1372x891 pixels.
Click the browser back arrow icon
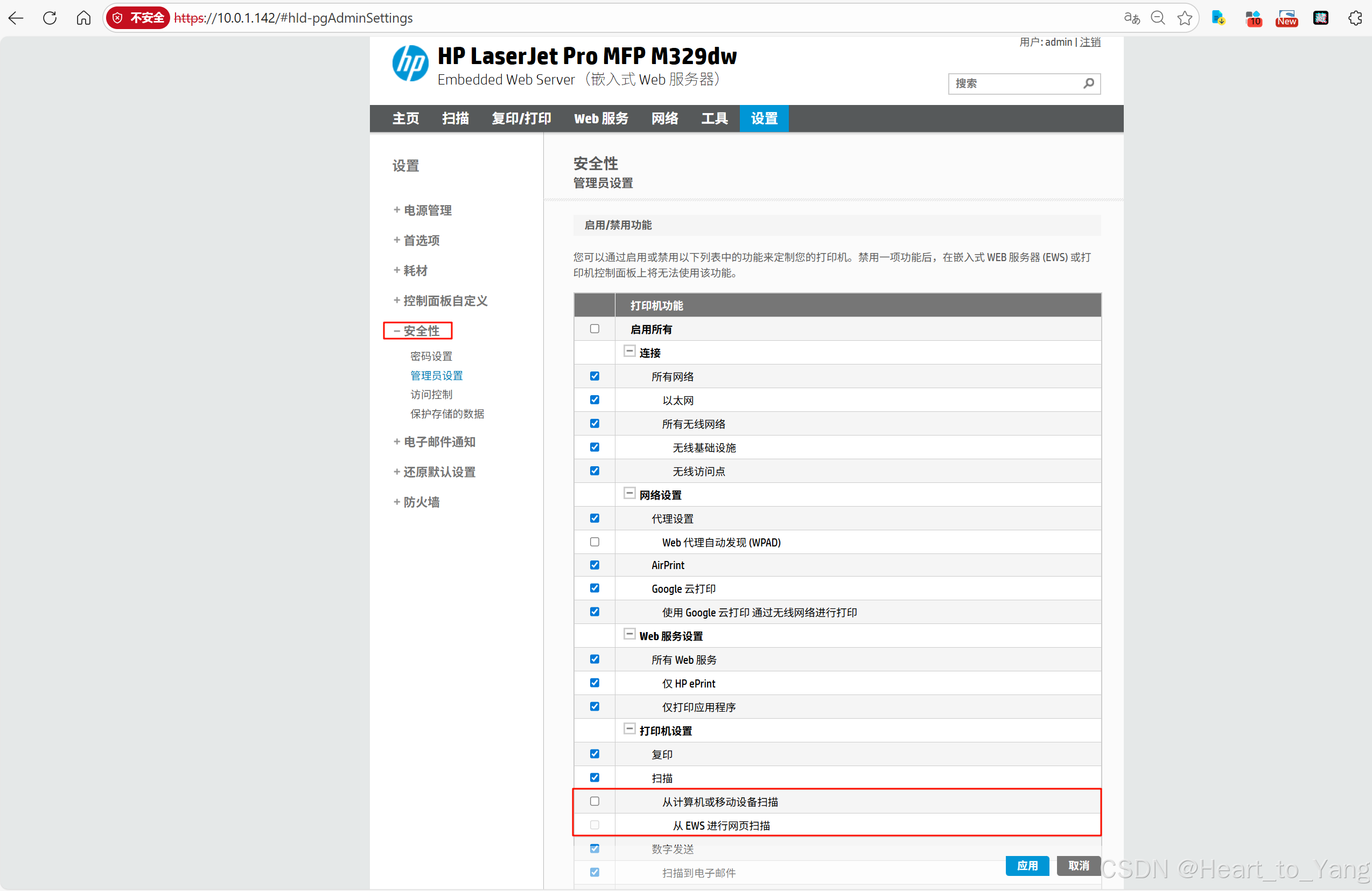pos(16,18)
